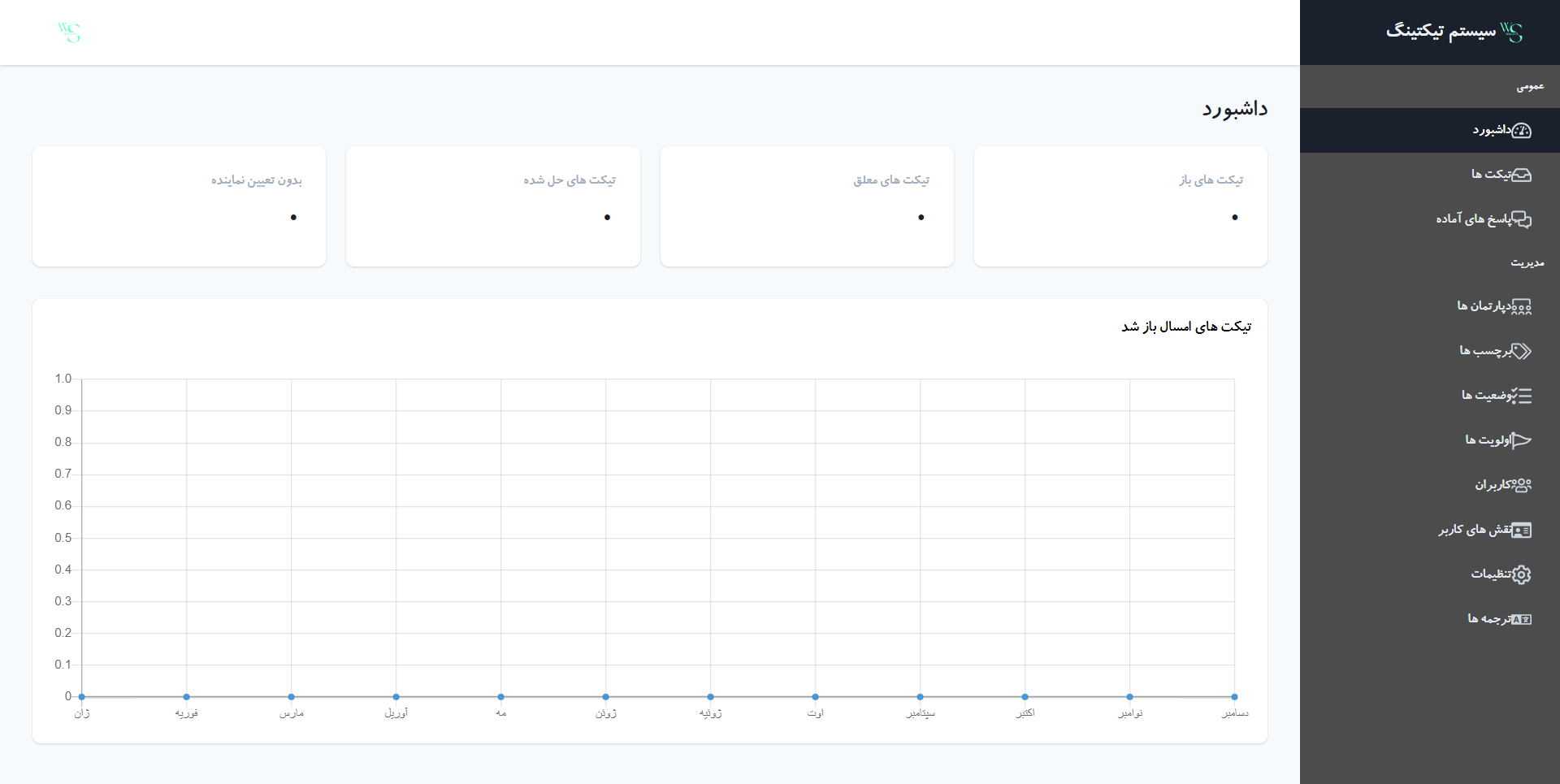The image size is (1560, 784).
Task: Click the chart data point for ژوئیه
Action: [x=711, y=697]
